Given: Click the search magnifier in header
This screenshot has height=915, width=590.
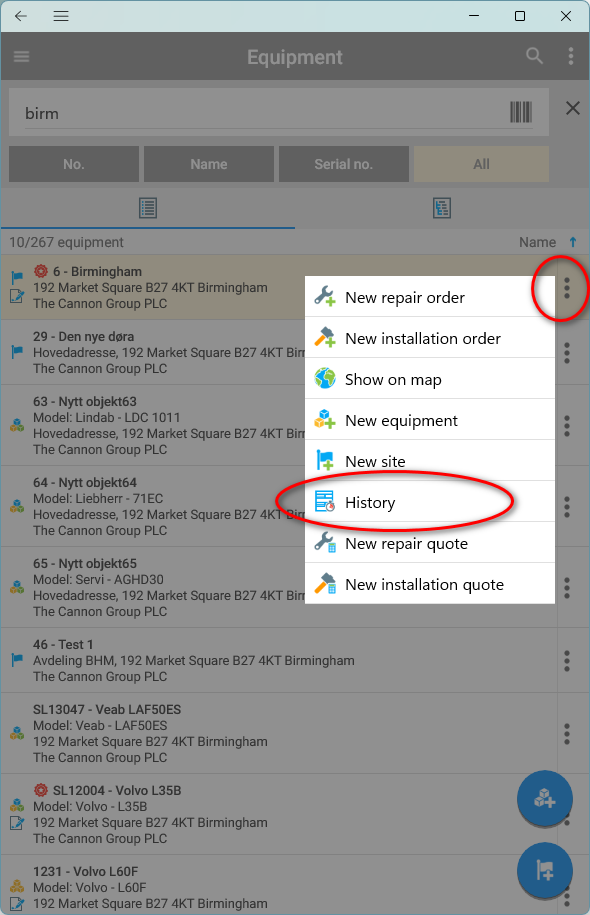Looking at the screenshot, I should coord(534,56).
